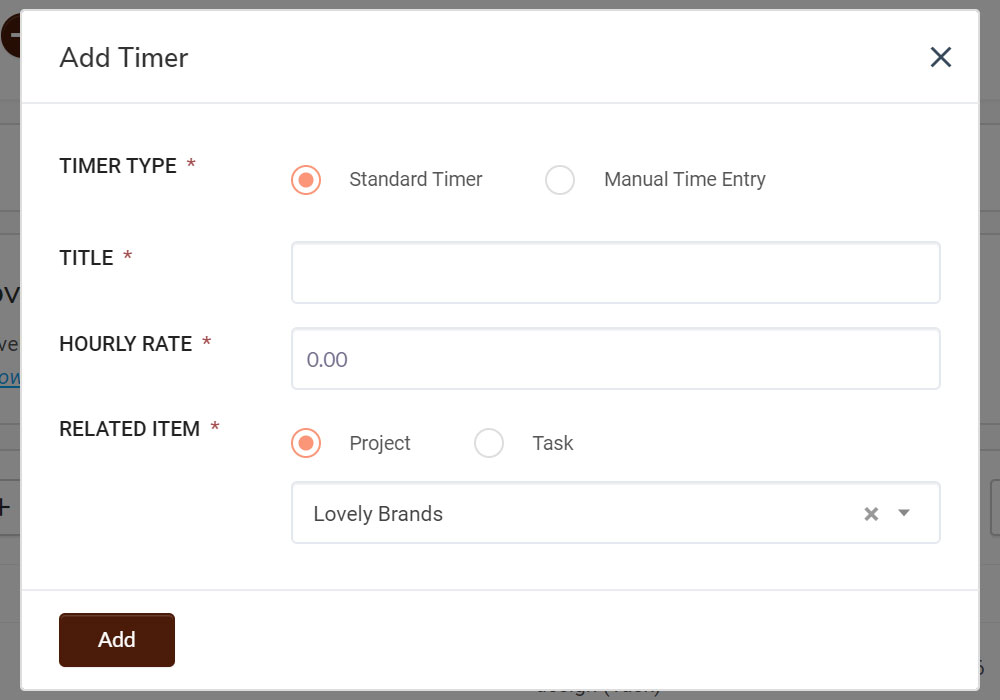This screenshot has height=700, width=1000.
Task: Click the Add button
Action: point(117,639)
